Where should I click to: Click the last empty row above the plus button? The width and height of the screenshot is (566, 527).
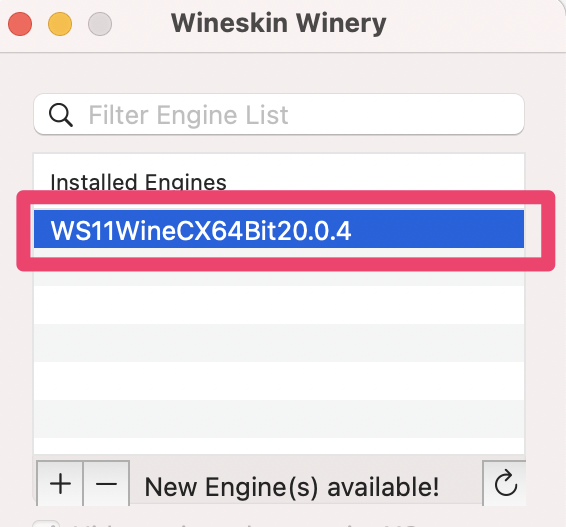point(279,446)
